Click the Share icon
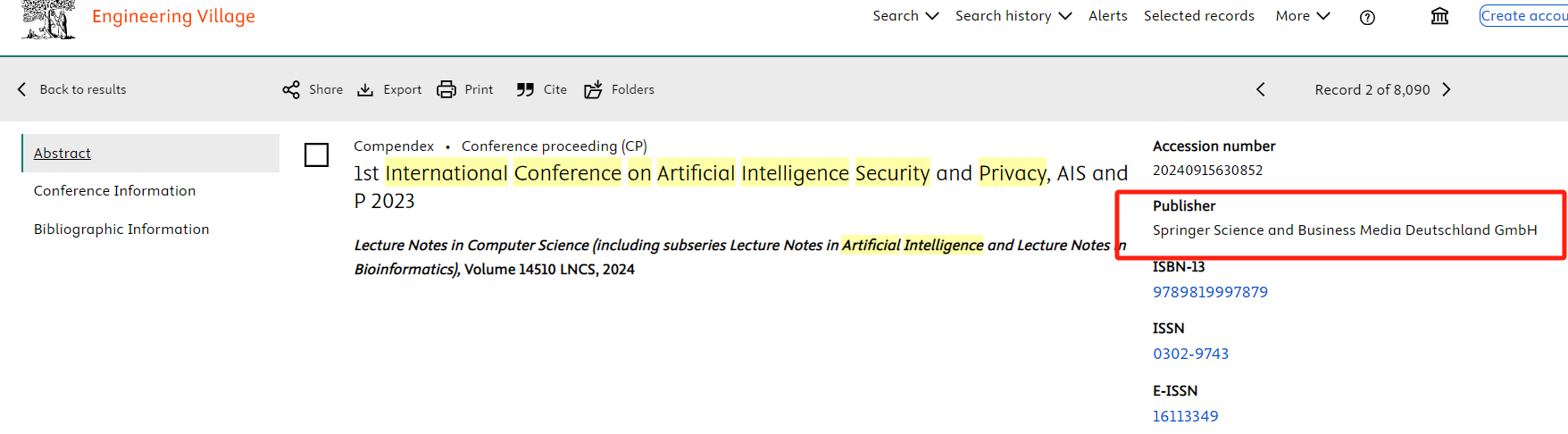The width and height of the screenshot is (1568, 434). pyautogui.click(x=291, y=89)
